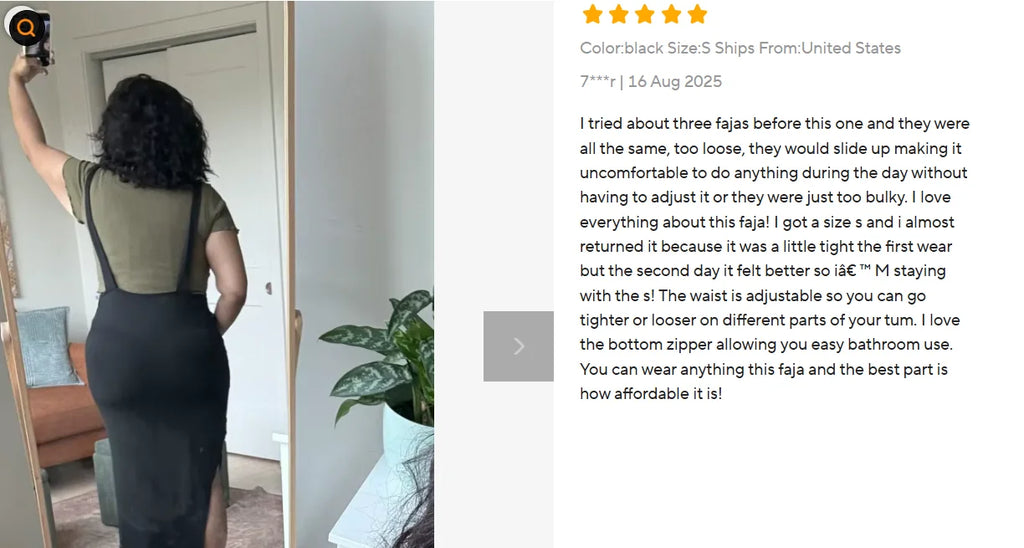Click the first line of review text
The height and width of the screenshot is (548, 1024).
[775, 123]
